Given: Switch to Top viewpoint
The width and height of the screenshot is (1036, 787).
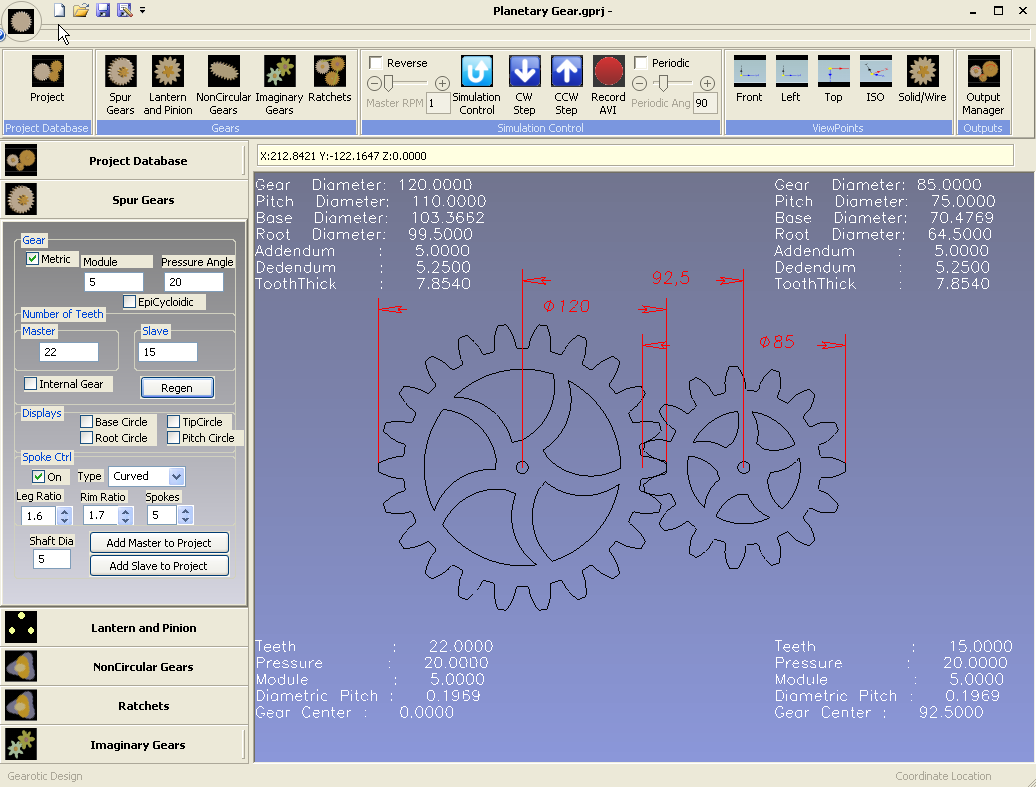Looking at the screenshot, I should point(833,80).
